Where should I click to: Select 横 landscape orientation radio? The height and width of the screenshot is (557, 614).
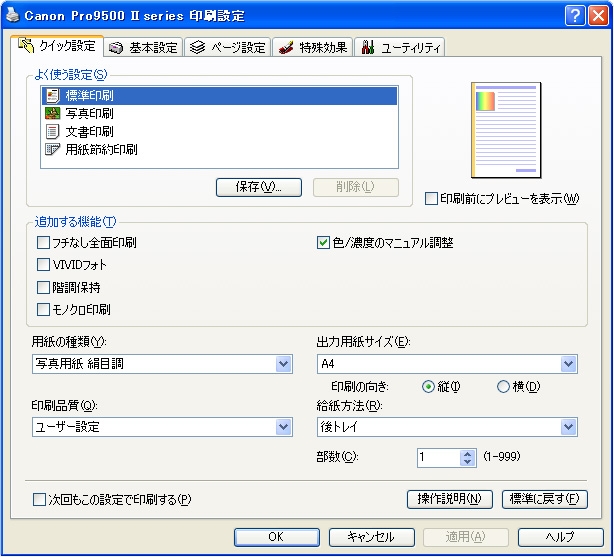tap(503, 387)
